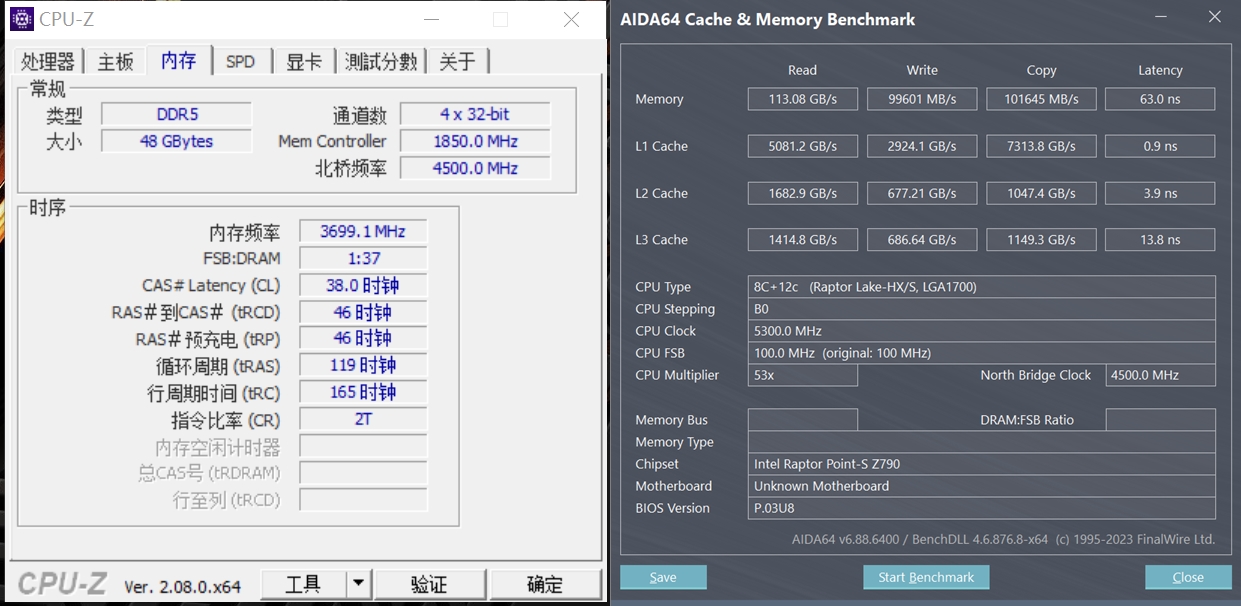Click the 北桥频率 4500.0 MHz value in CPU-Z
The height and width of the screenshot is (606, 1241).
(x=475, y=168)
